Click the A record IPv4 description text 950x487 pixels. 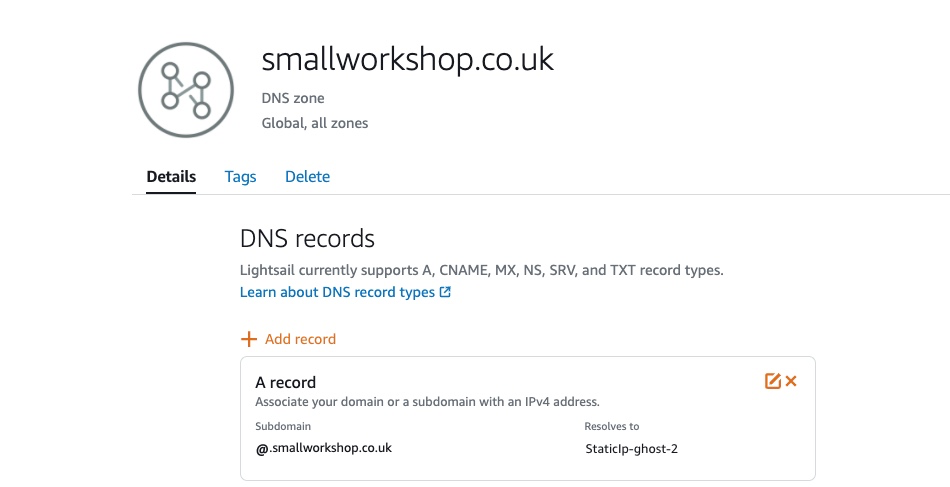(x=427, y=402)
